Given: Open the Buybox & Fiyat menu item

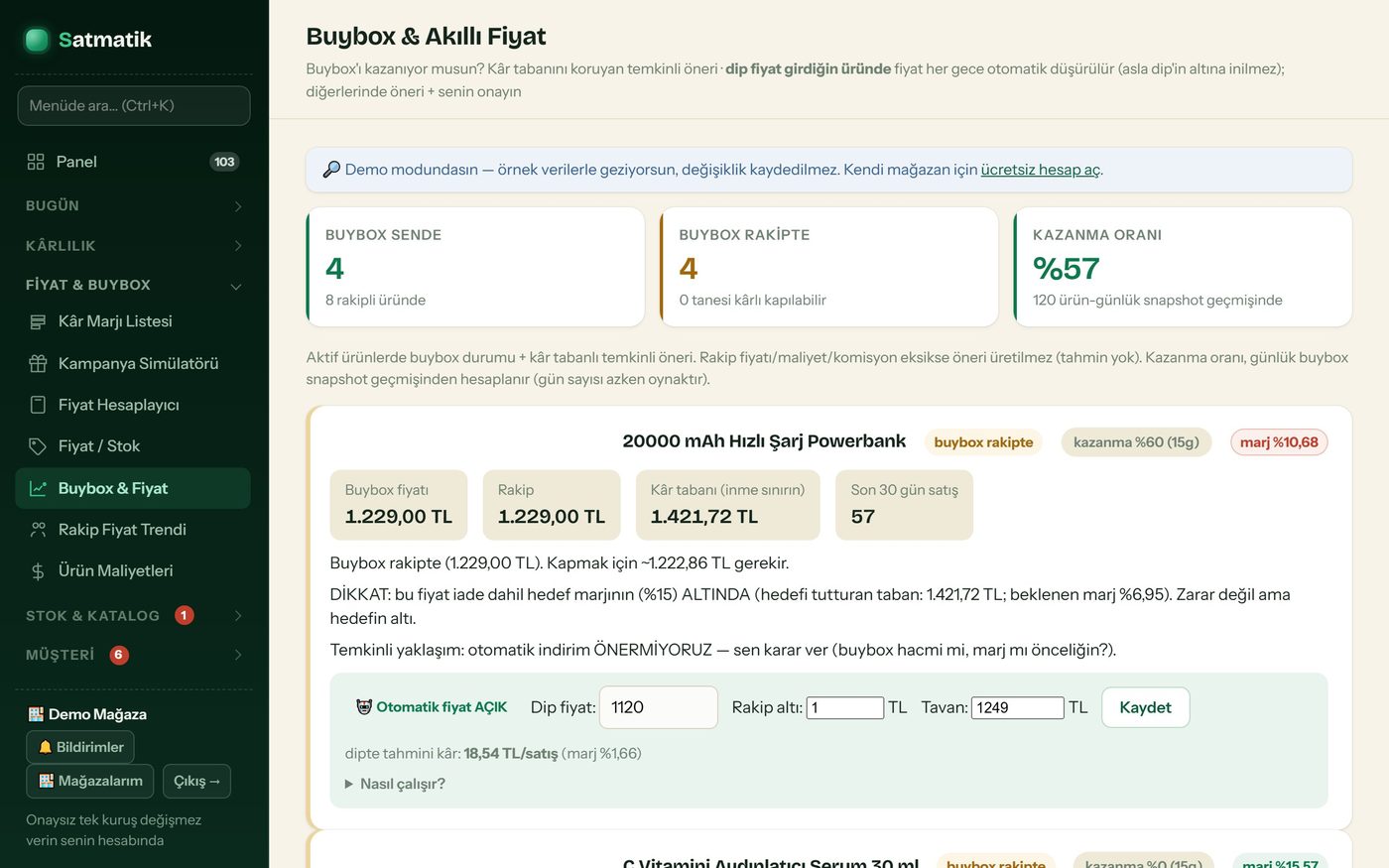Looking at the screenshot, I should click(133, 488).
